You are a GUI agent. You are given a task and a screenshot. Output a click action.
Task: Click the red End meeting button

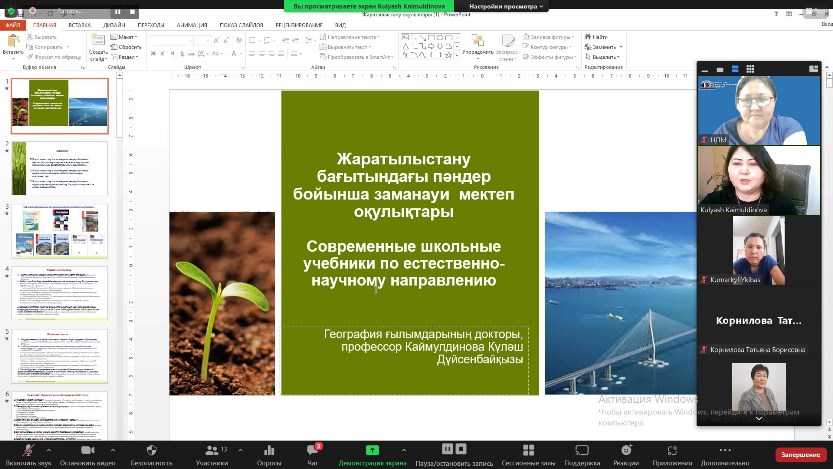800,454
